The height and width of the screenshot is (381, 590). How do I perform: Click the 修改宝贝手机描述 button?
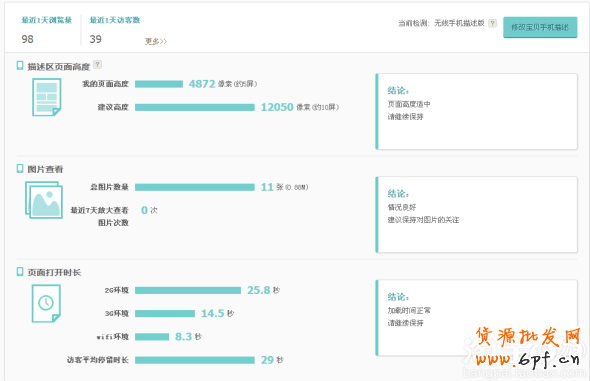540,27
